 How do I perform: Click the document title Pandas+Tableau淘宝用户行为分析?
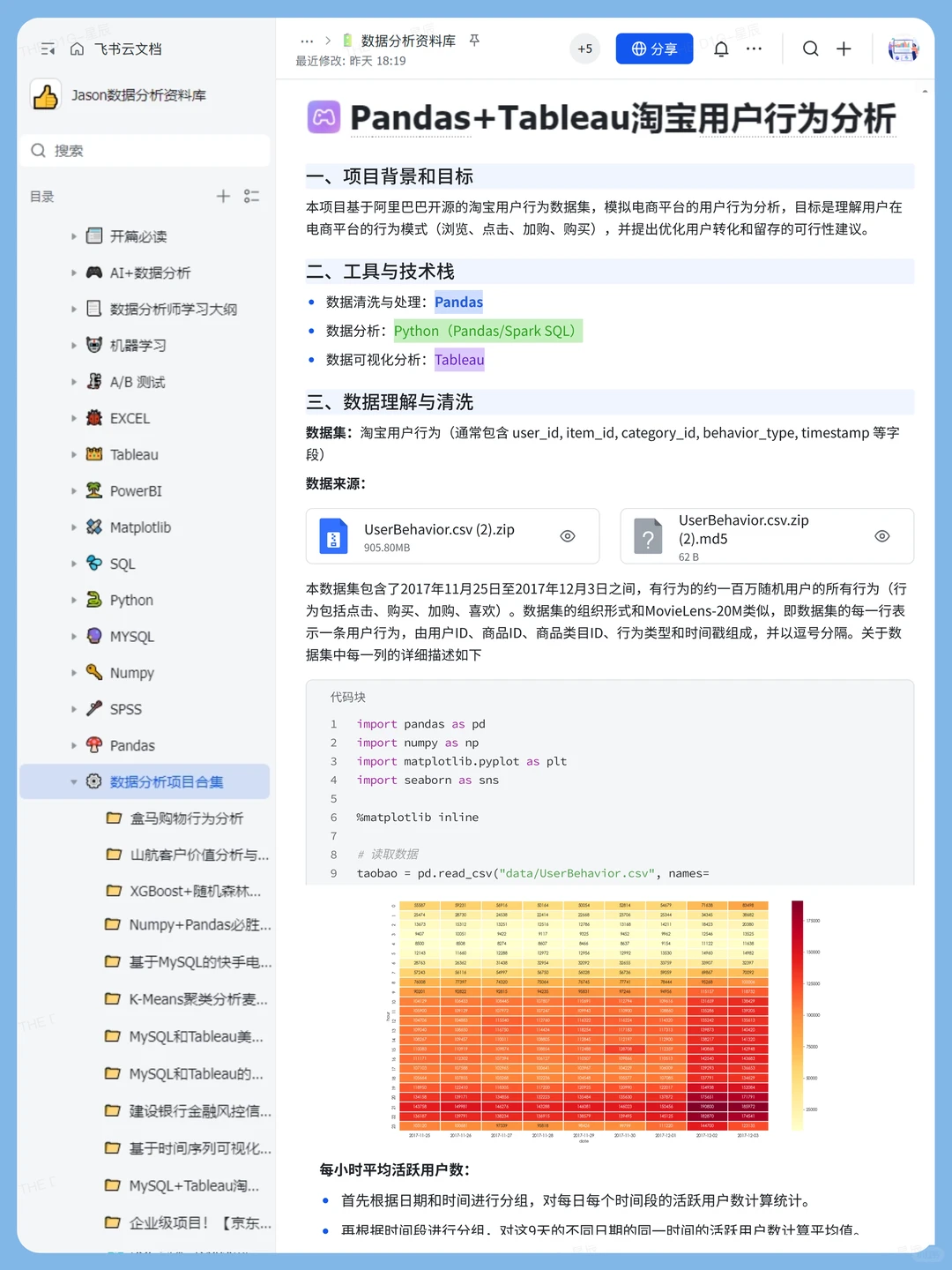click(622, 117)
